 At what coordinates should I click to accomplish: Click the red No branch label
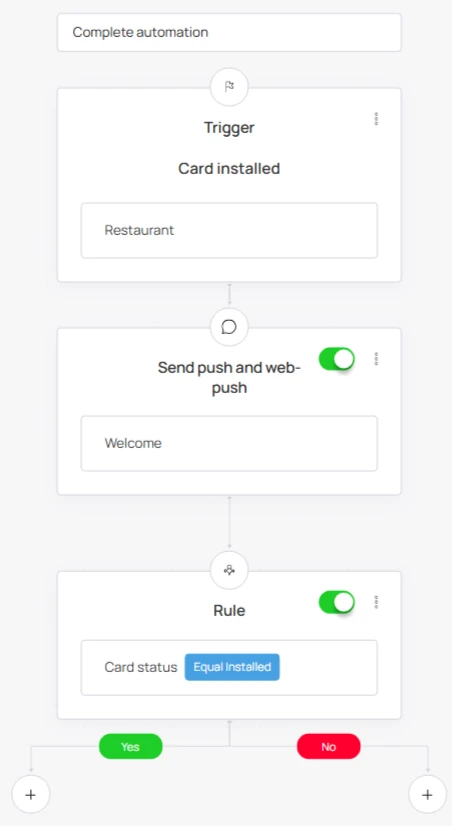[329, 746]
